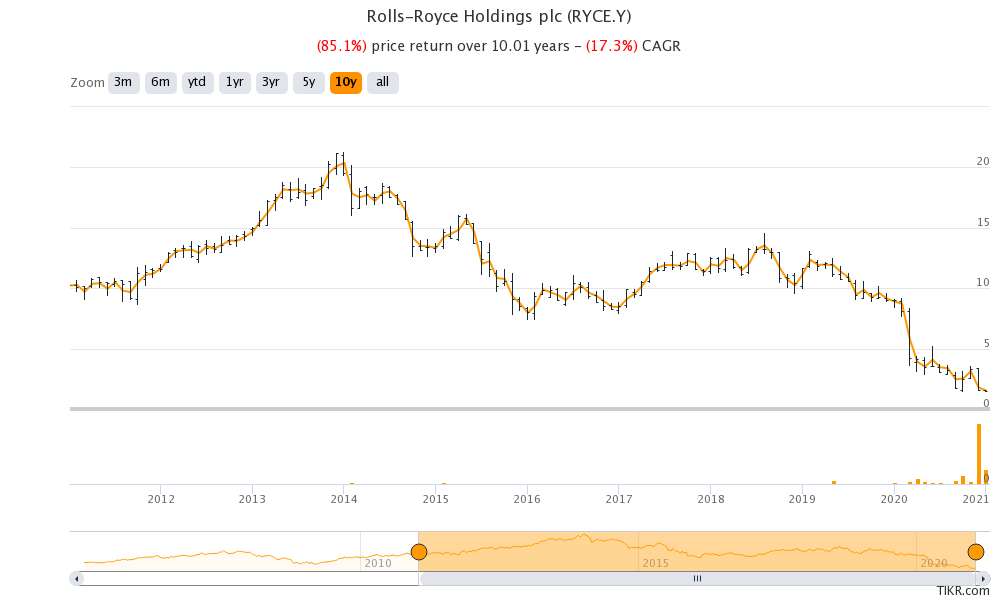This screenshot has height=600, width=1000.
Task: Select the 3m zoom period
Action: pyautogui.click(x=122, y=82)
